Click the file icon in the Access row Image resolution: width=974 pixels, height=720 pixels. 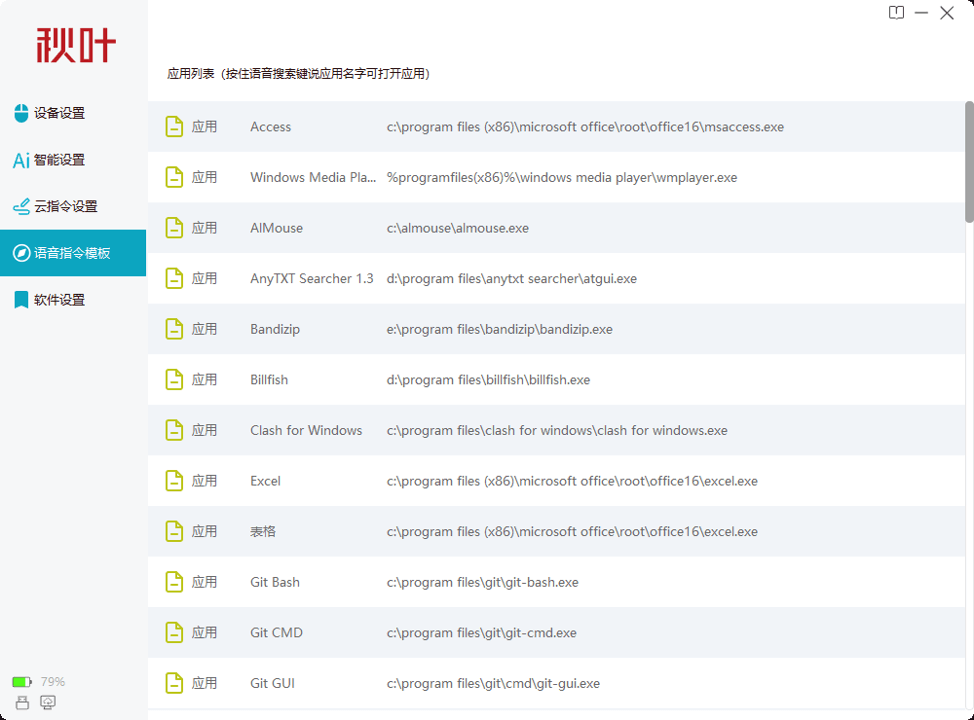[174, 127]
